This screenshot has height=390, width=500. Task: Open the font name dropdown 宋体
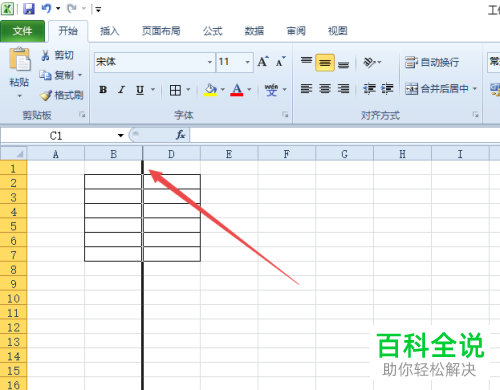tap(210, 62)
